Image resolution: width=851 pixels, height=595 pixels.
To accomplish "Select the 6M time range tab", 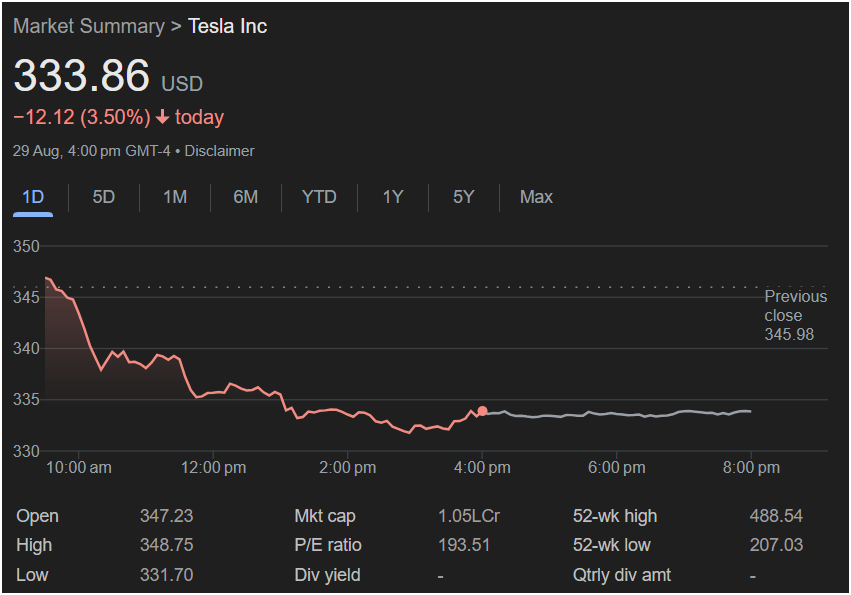I will coord(246,197).
